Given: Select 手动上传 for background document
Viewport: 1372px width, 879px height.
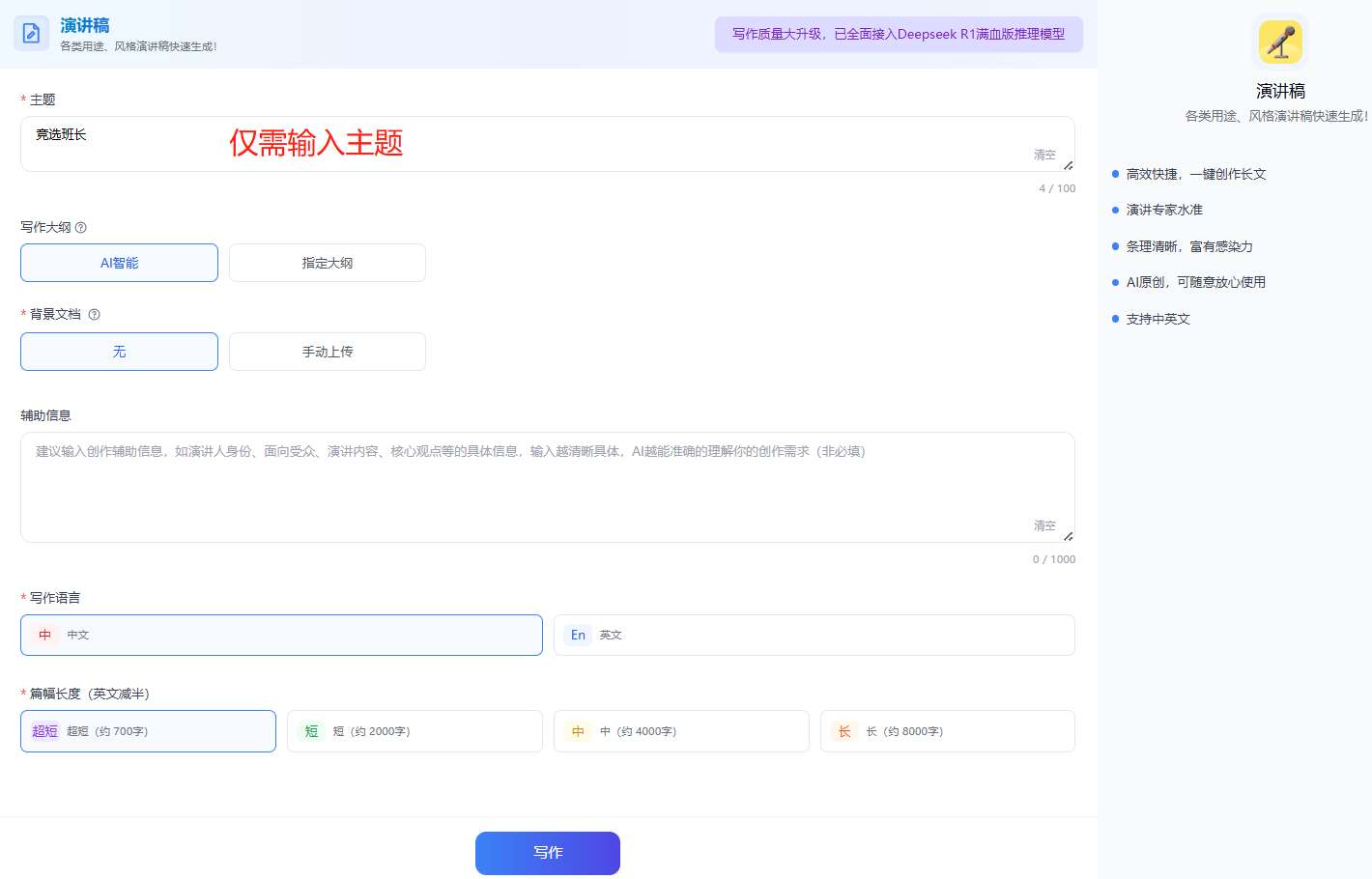Looking at the screenshot, I should pos(327,351).
